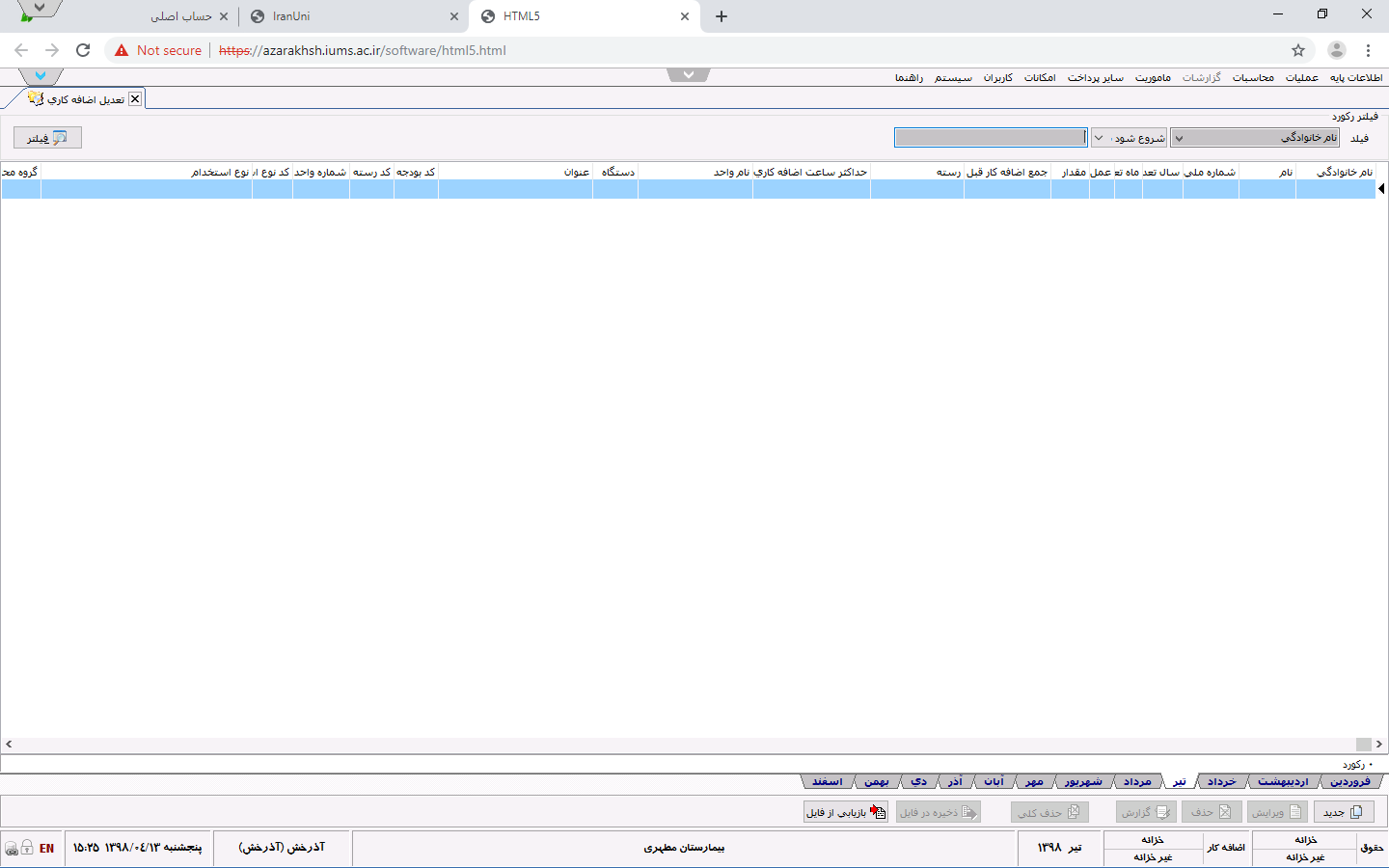Click the lock icon in the status bar
Viewport: 1389px width, 868px height.
tap(27, 847)
